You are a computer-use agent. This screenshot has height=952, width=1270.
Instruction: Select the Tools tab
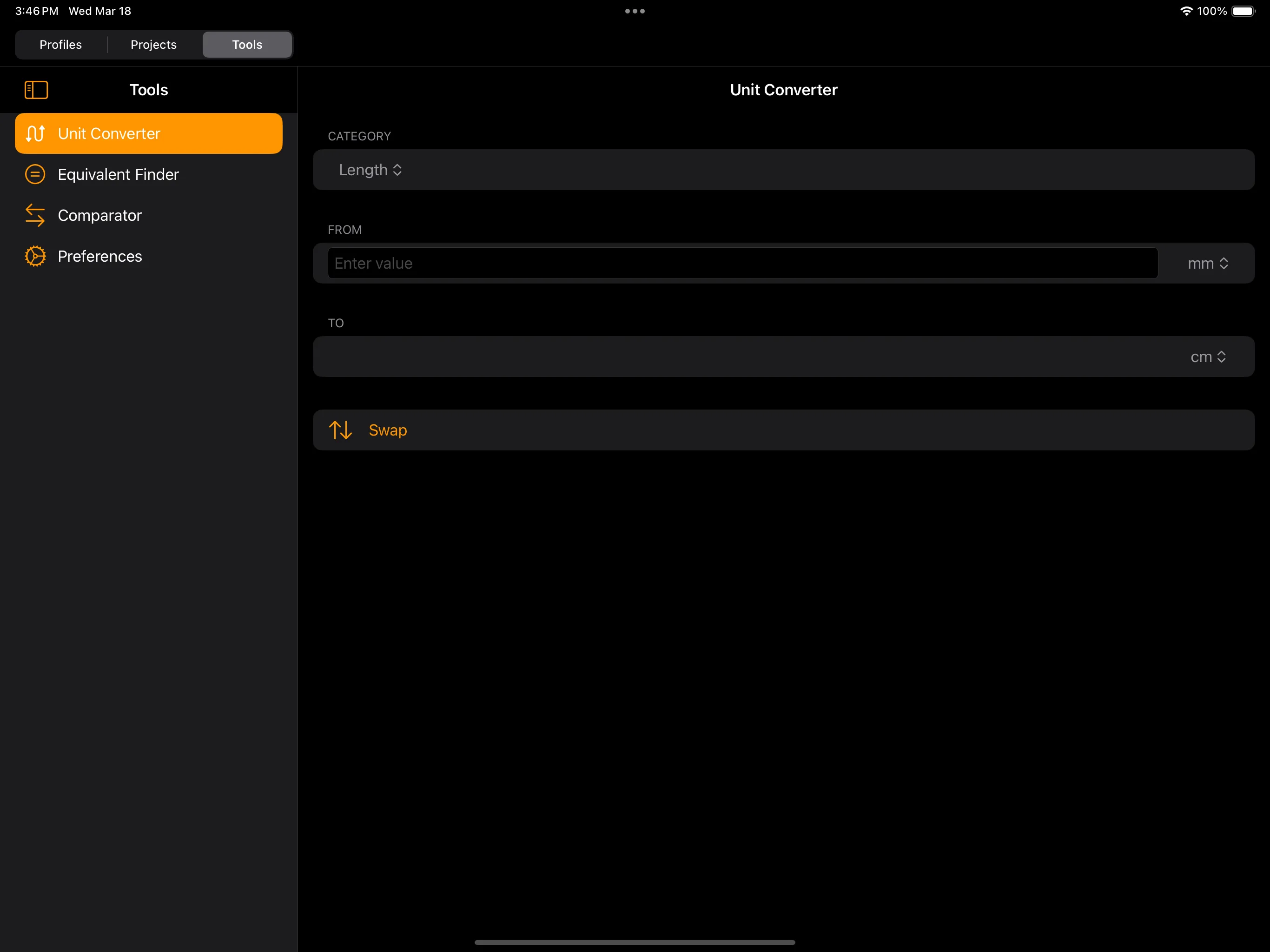coord(247,44)
